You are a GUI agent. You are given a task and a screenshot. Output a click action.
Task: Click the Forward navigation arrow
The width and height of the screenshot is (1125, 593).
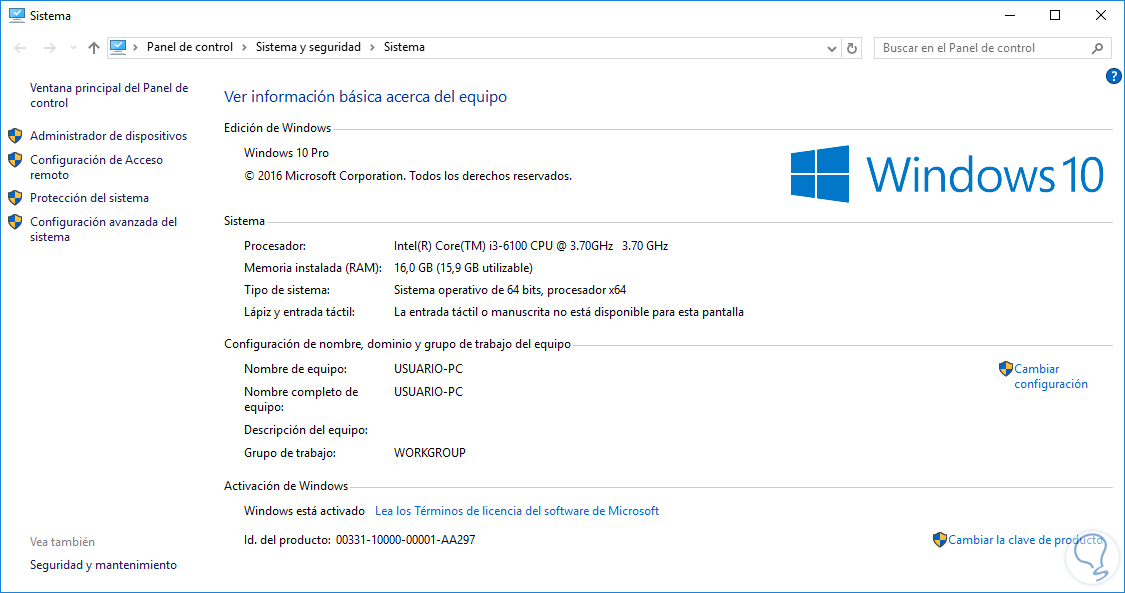click(x=50, y=48)
